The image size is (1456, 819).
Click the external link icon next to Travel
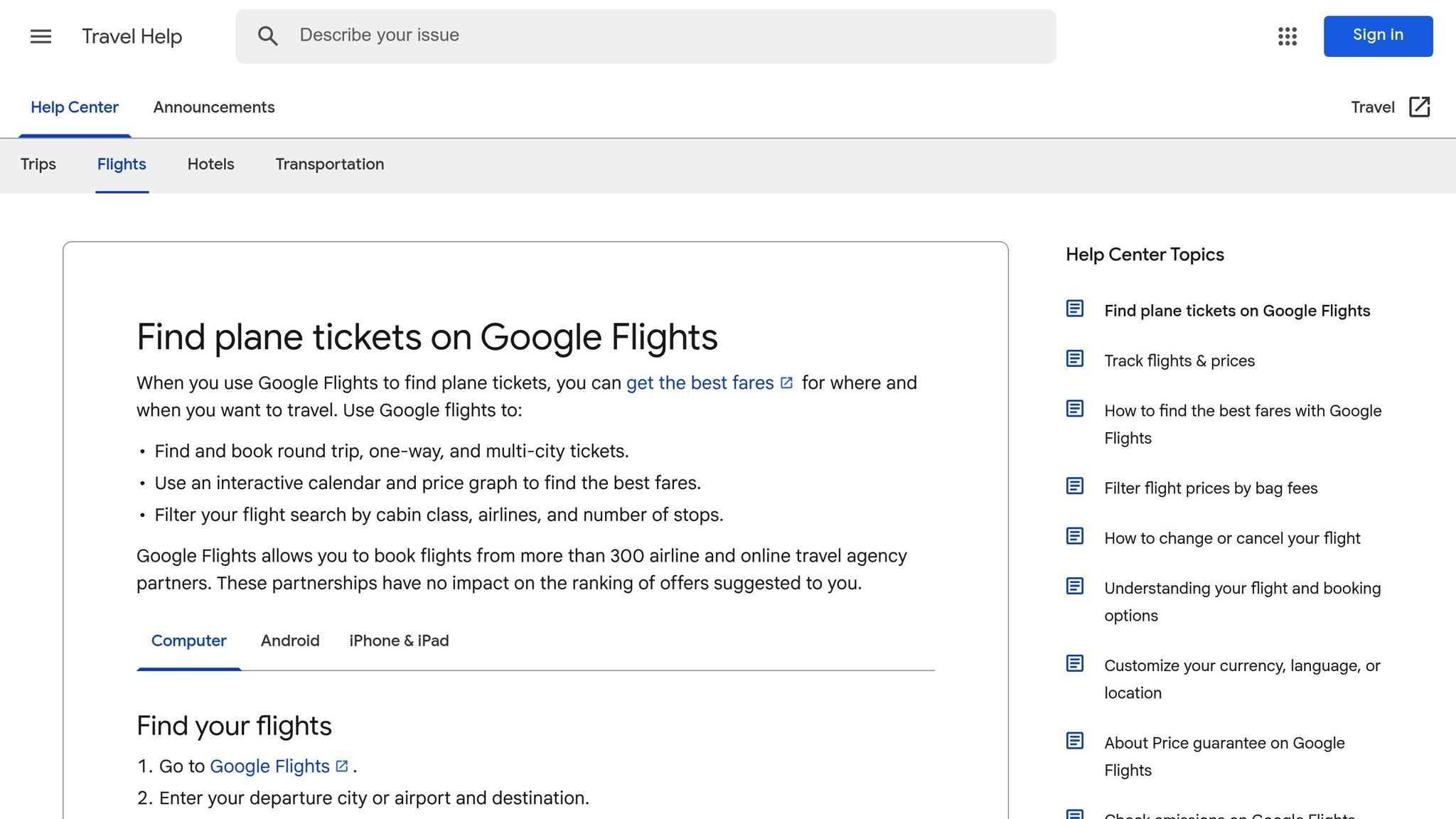tap(1419, 107)
